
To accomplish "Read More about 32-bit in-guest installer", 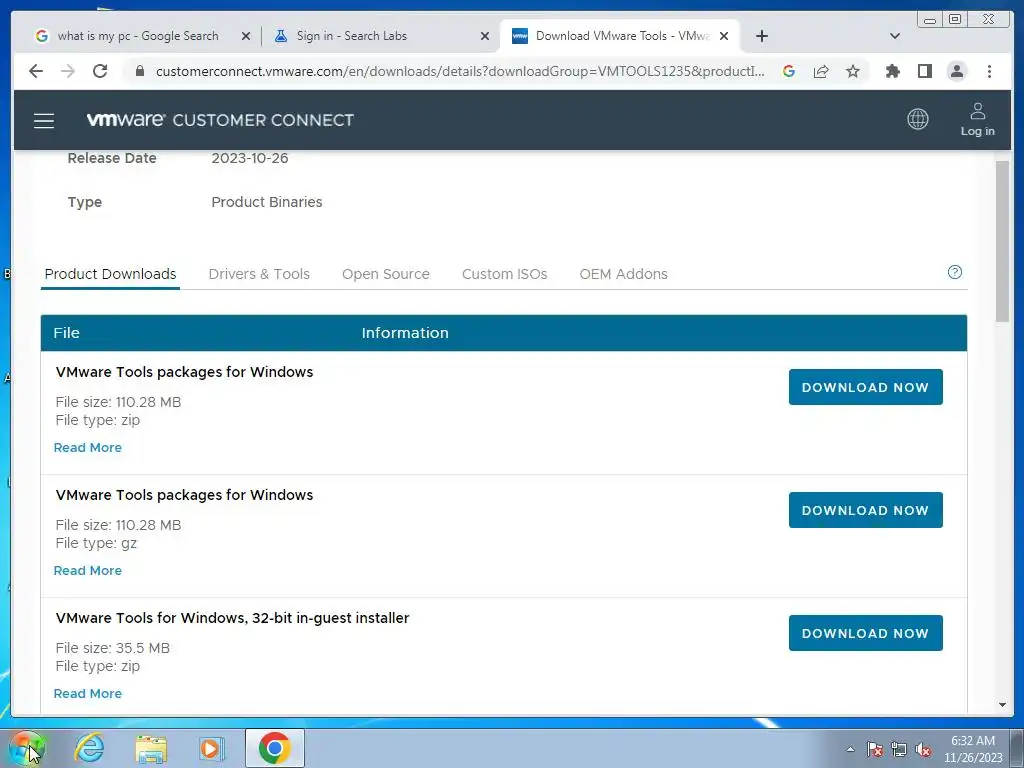I will click(x=88, y=694).
